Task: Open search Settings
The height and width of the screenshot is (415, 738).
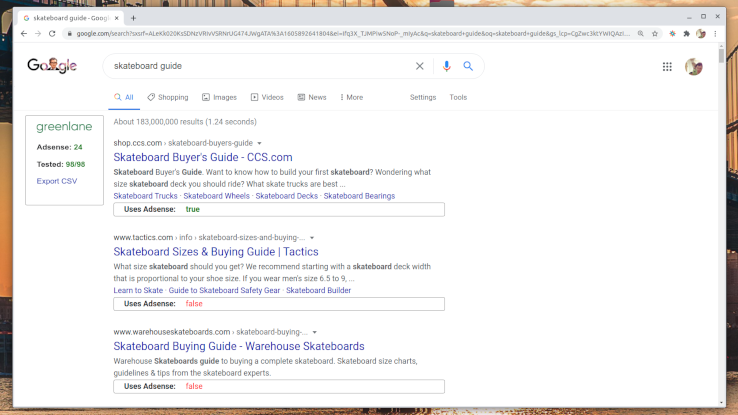Action: [423, 97]
